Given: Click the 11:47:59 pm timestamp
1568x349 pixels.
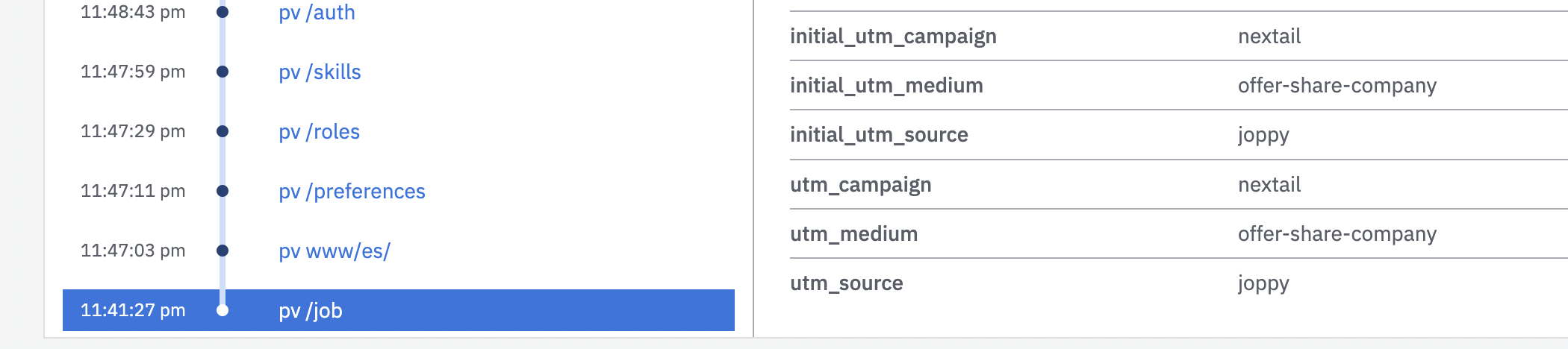Looking at the screenshot, I should click(x=133, y=72).
